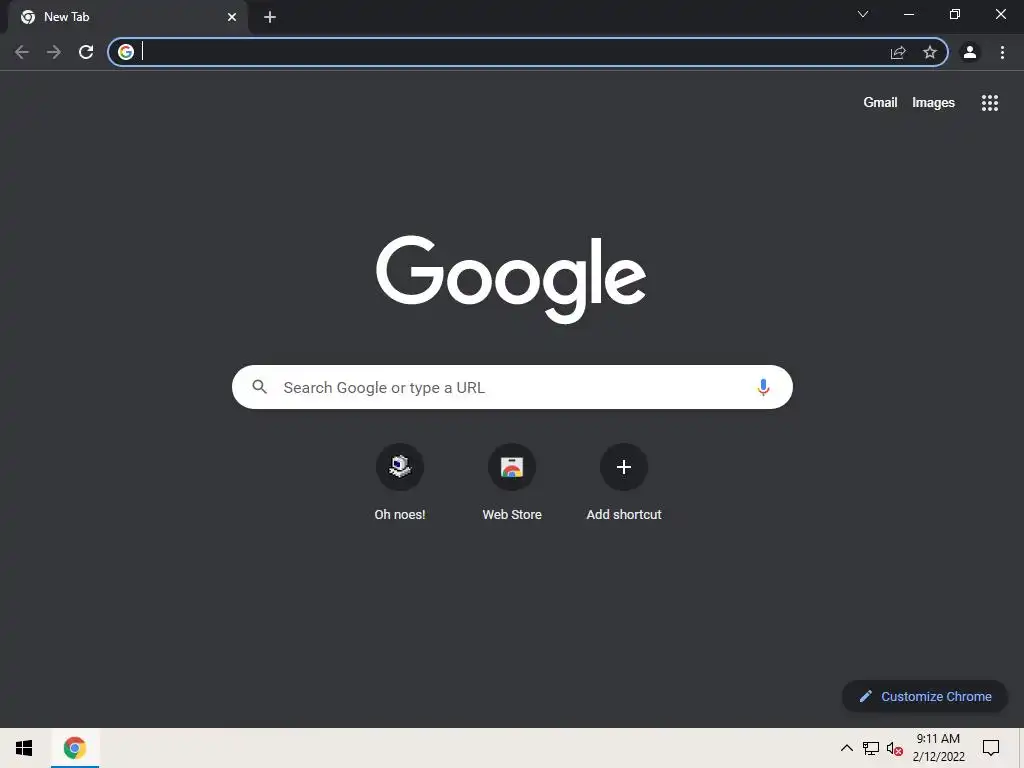Image resolution: width=1024 pixels, height=768 pixels.
Task: Open a new tab with plus button
Action: 270,17
